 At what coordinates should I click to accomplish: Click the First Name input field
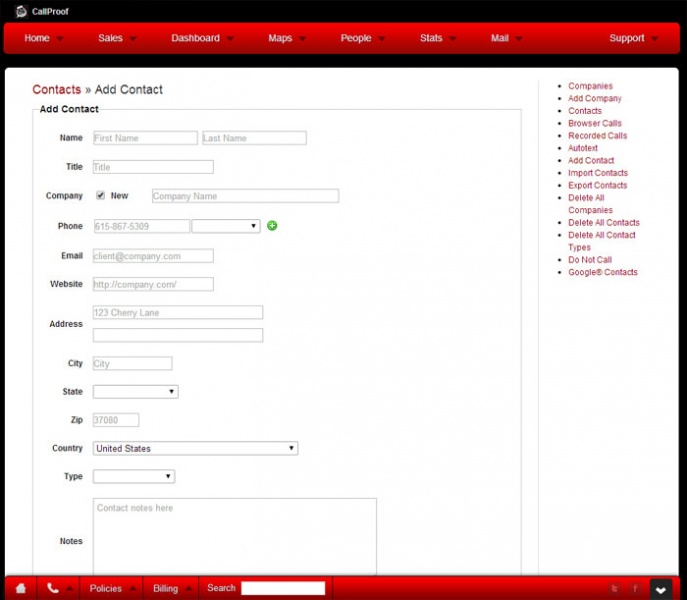[x=145, y=138]
